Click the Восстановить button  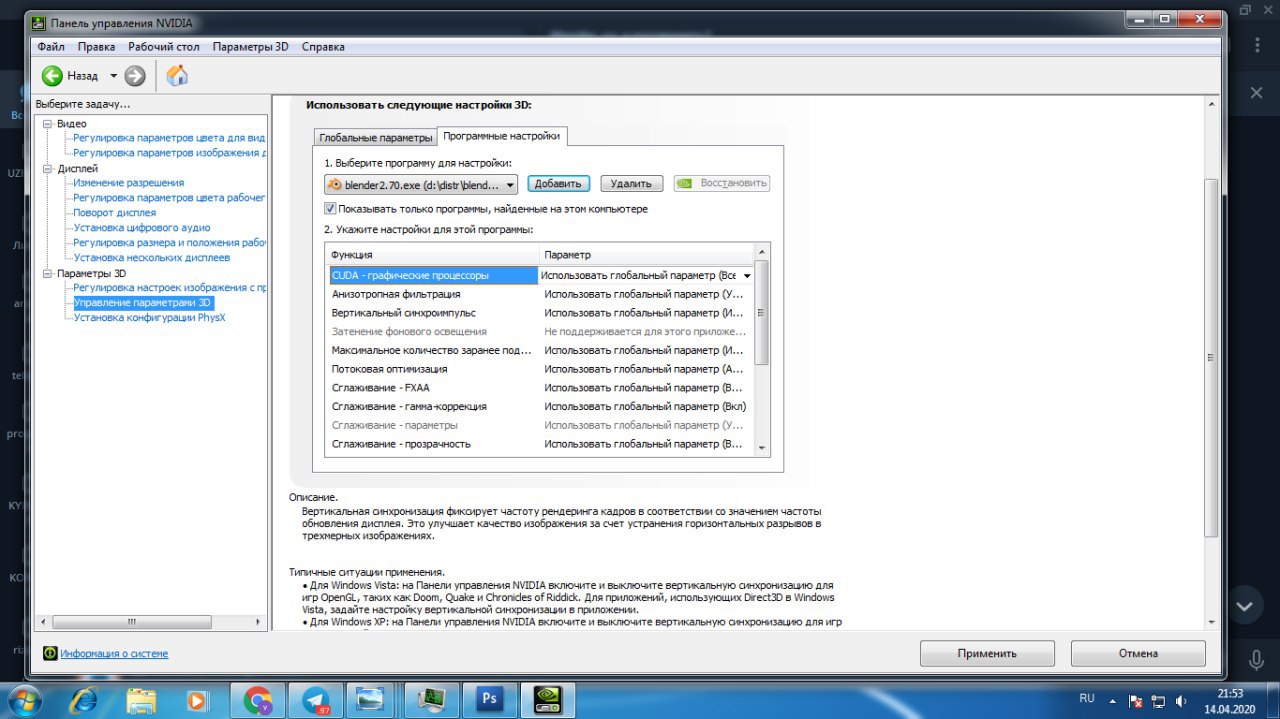click(x=722, y=184)
